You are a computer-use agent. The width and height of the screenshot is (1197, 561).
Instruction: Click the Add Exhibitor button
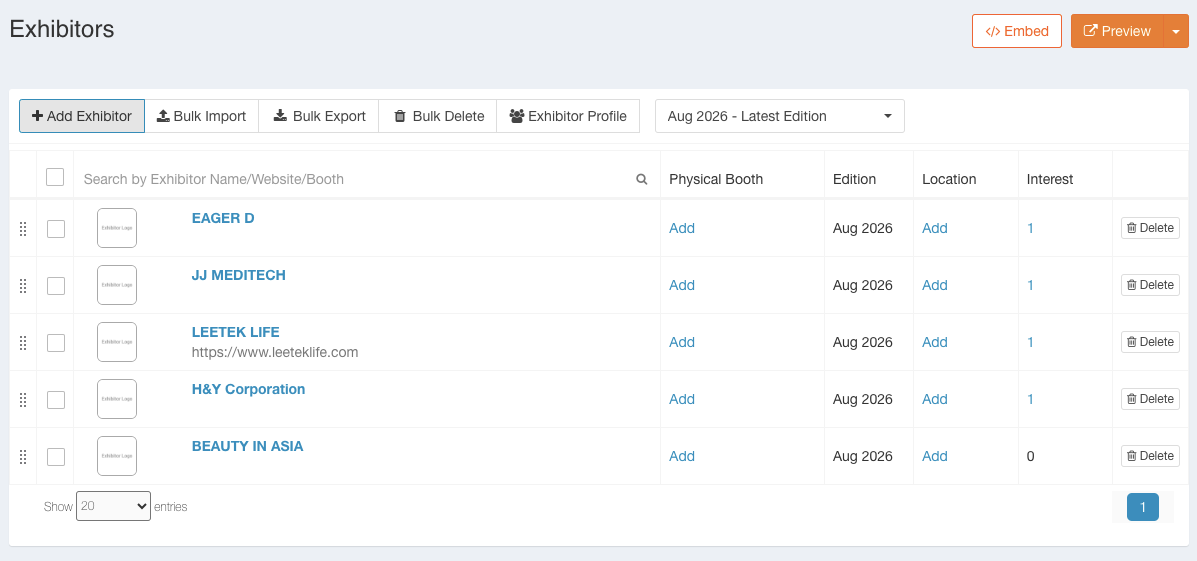coord(82,116)
